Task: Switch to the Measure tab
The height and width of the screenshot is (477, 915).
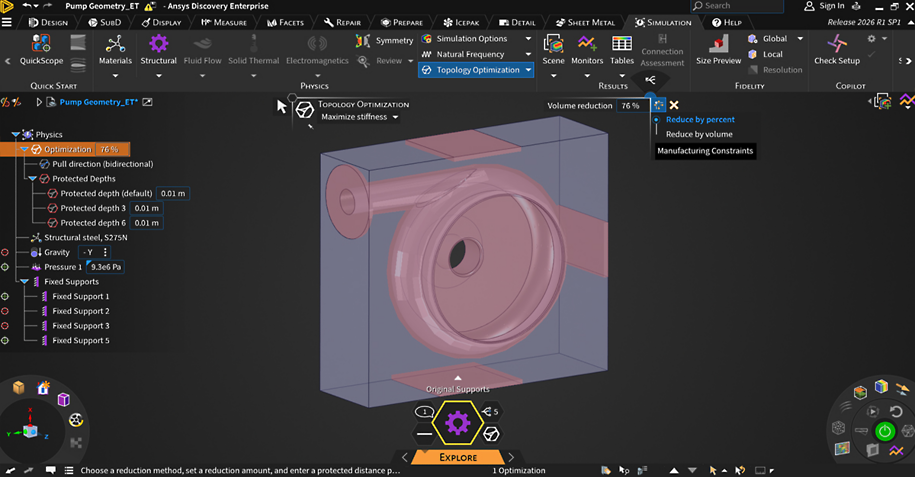Action: (x=223, y=22)
